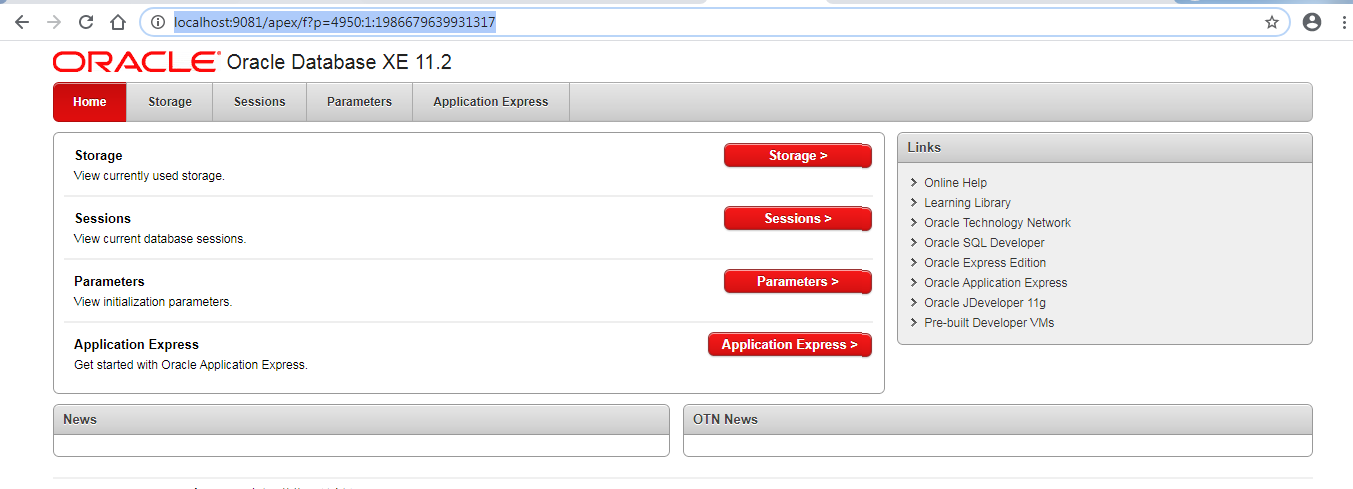The image size is (1353, 489).
Task: Open the Parameters tab
Action: tap(359, 102)
